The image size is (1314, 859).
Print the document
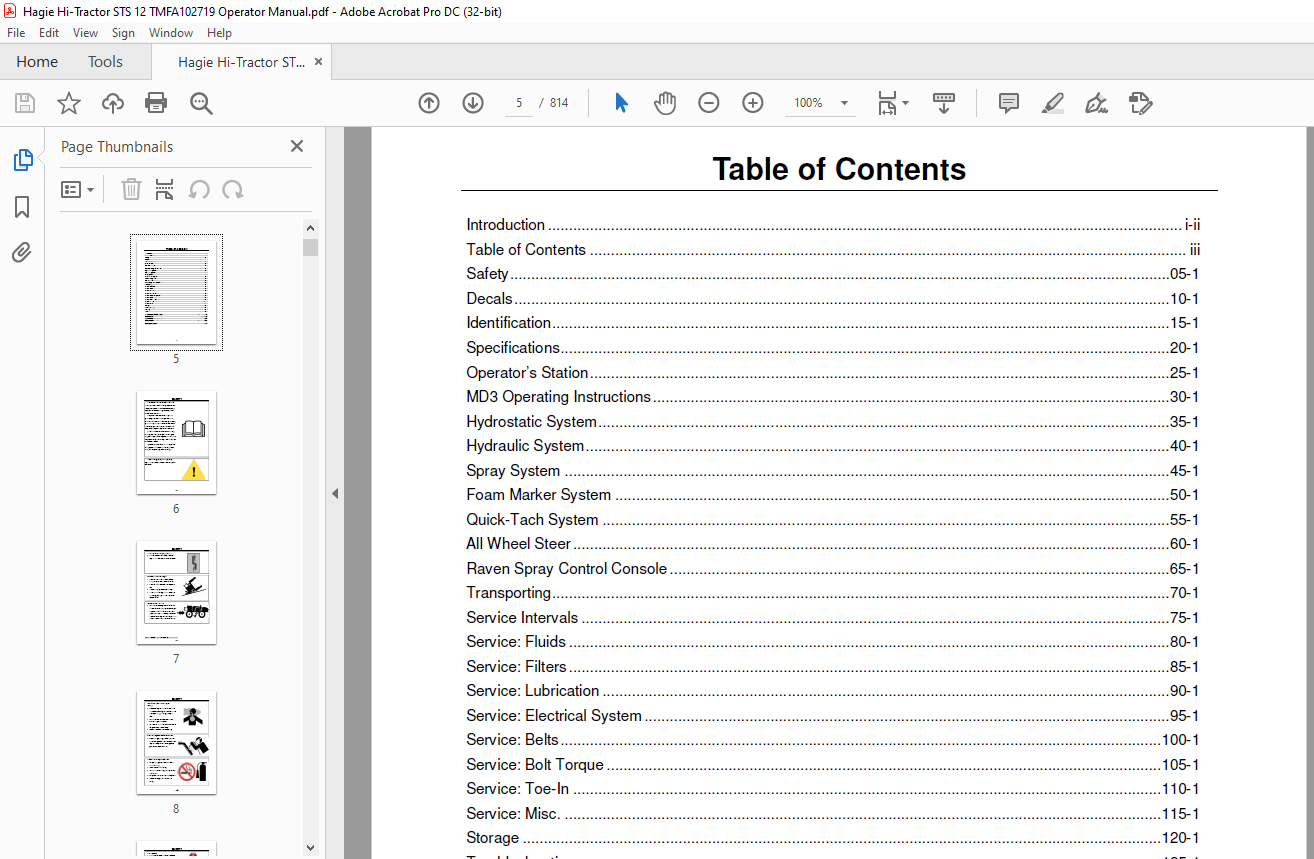coord(156,103)
